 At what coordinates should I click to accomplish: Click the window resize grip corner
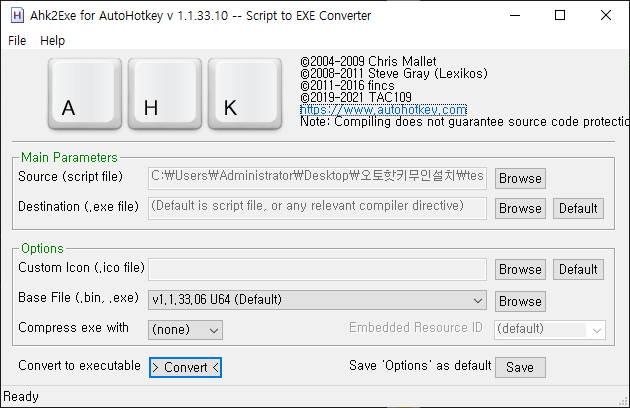click(x=624, y=401)
